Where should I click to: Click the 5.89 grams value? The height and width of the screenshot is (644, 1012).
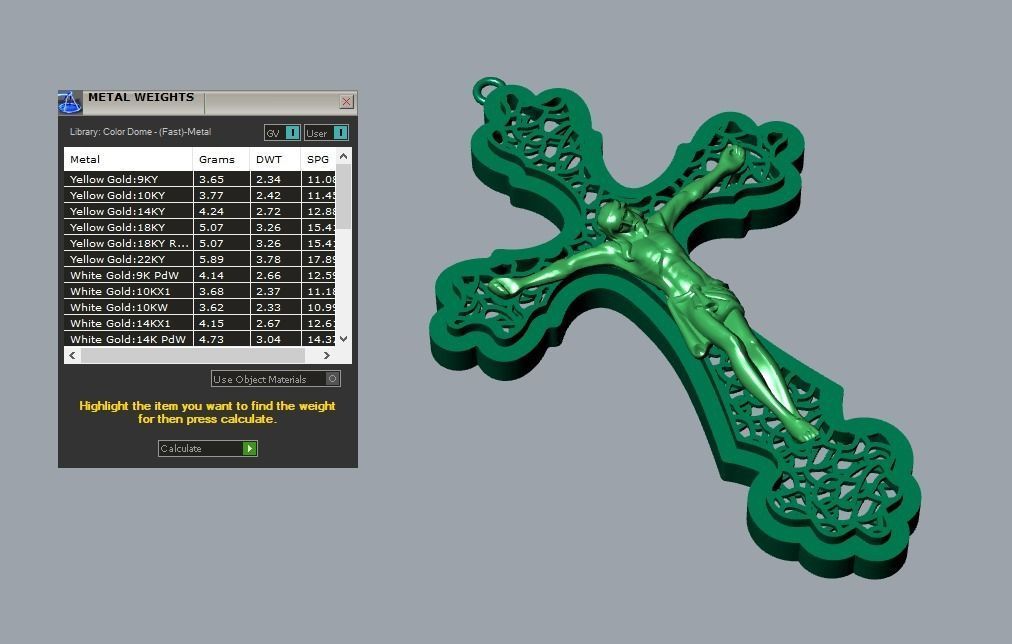point(211,259)
